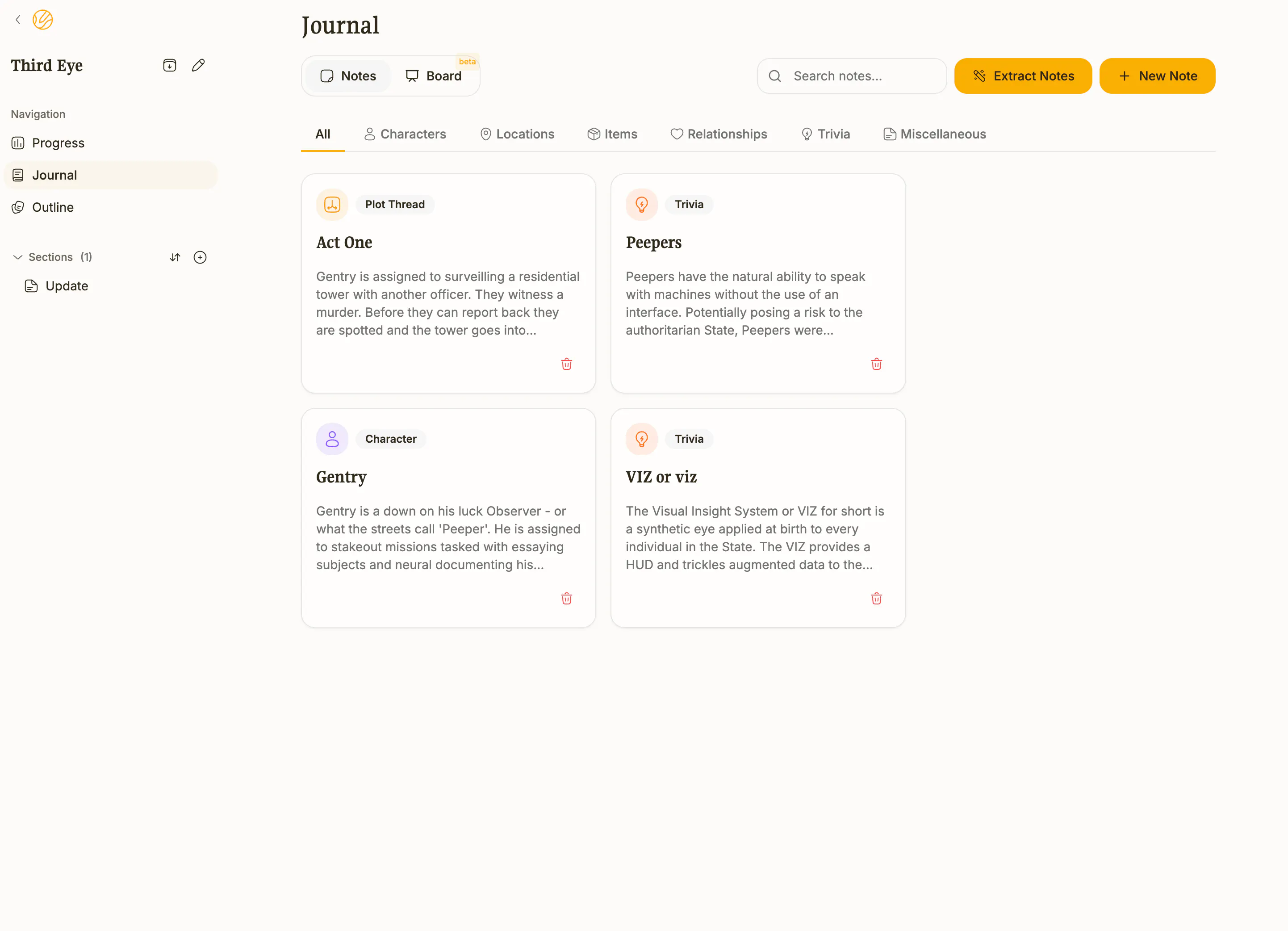This screenshot has width=1288, height=931.
Task: Click the Extract Notes button
Action: (x=1023, y=76)
